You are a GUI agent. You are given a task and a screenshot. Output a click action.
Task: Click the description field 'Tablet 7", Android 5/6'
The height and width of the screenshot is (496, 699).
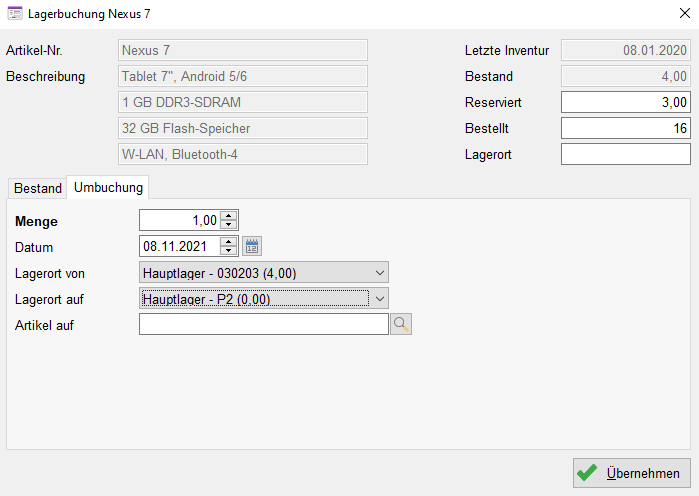click(x=243, y=76)
